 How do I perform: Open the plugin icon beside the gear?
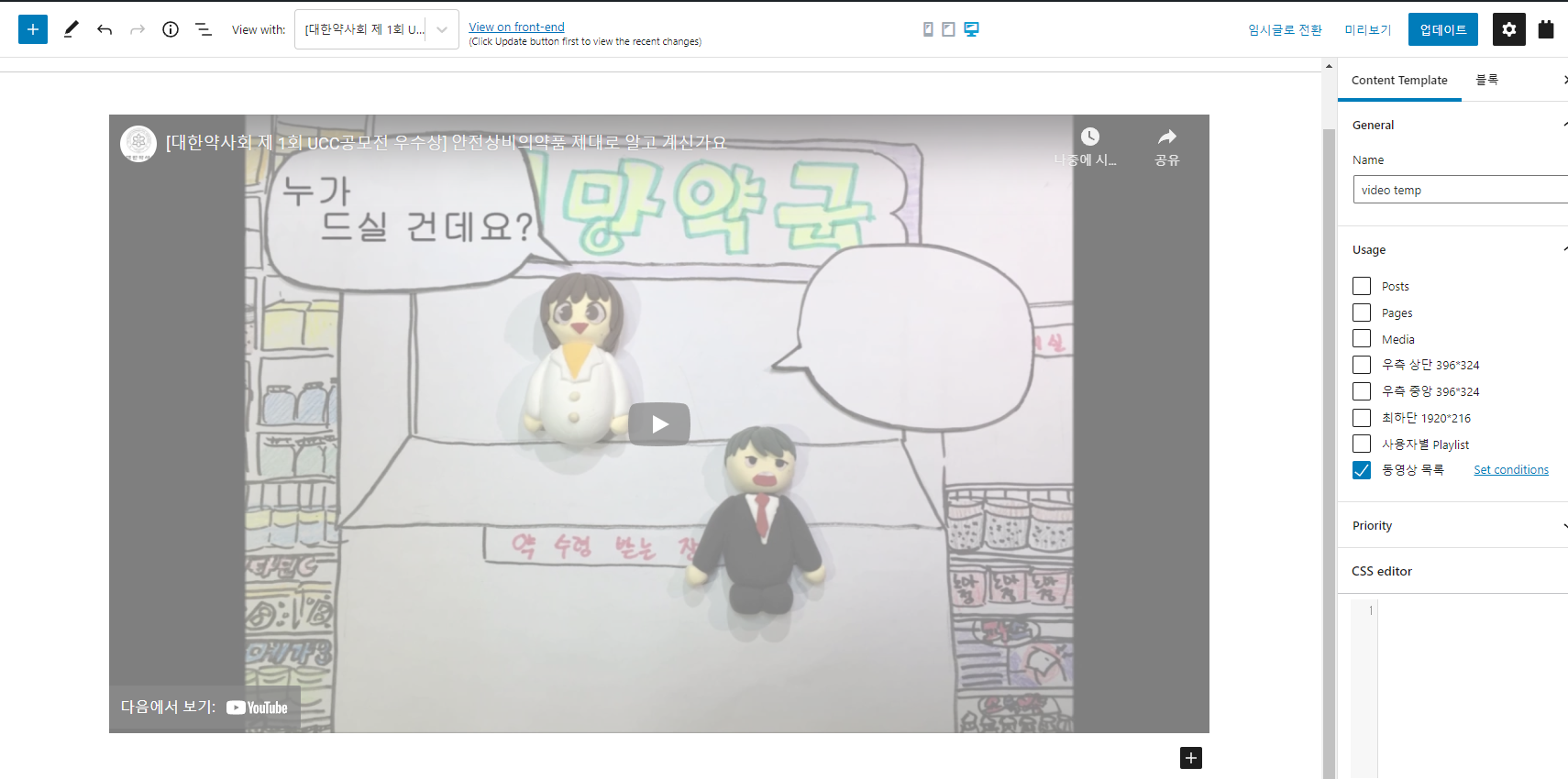click(x=1546, y=29)
